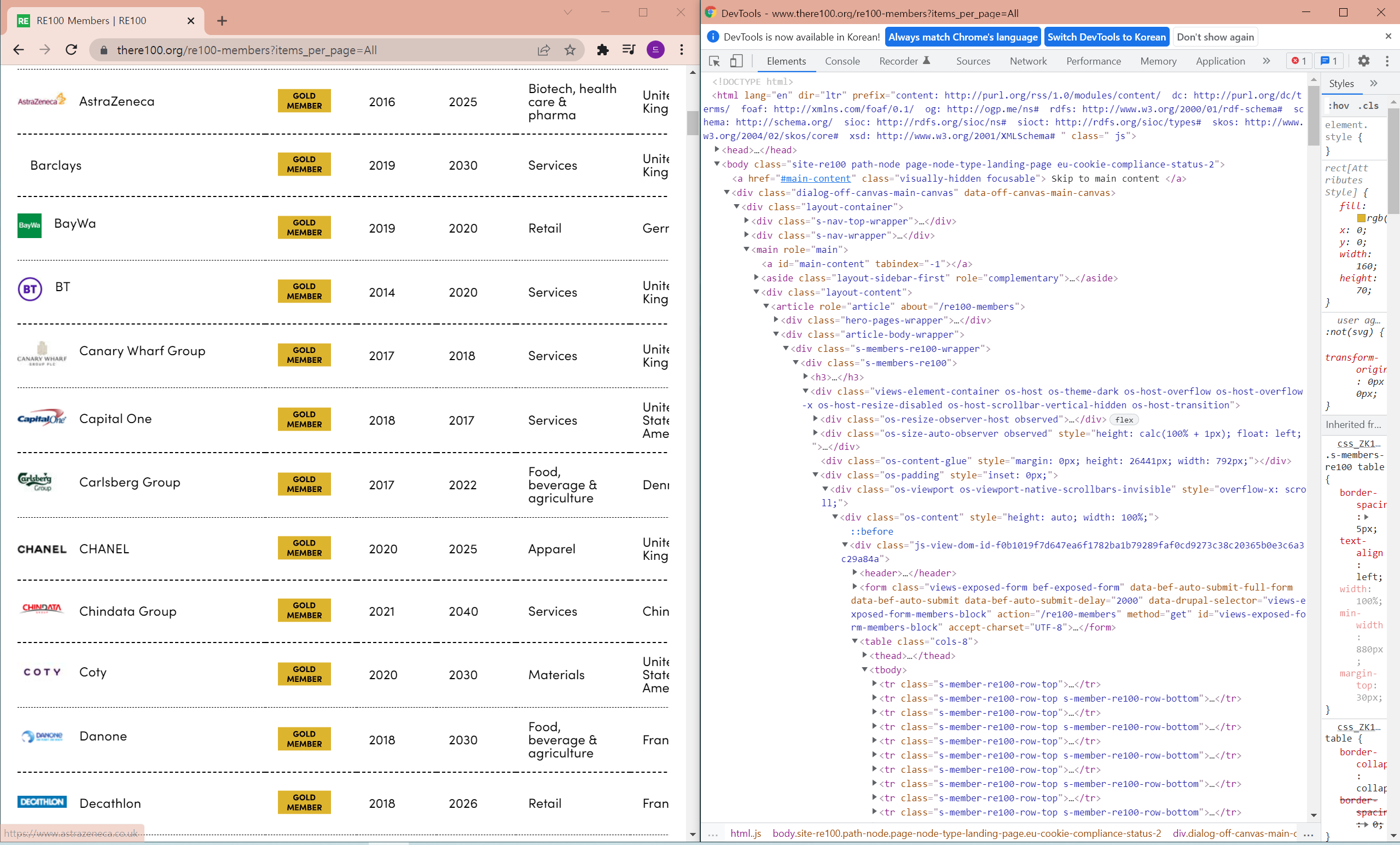
Task: Reload the RE100 members page
Action: click(x=71, y=50)
